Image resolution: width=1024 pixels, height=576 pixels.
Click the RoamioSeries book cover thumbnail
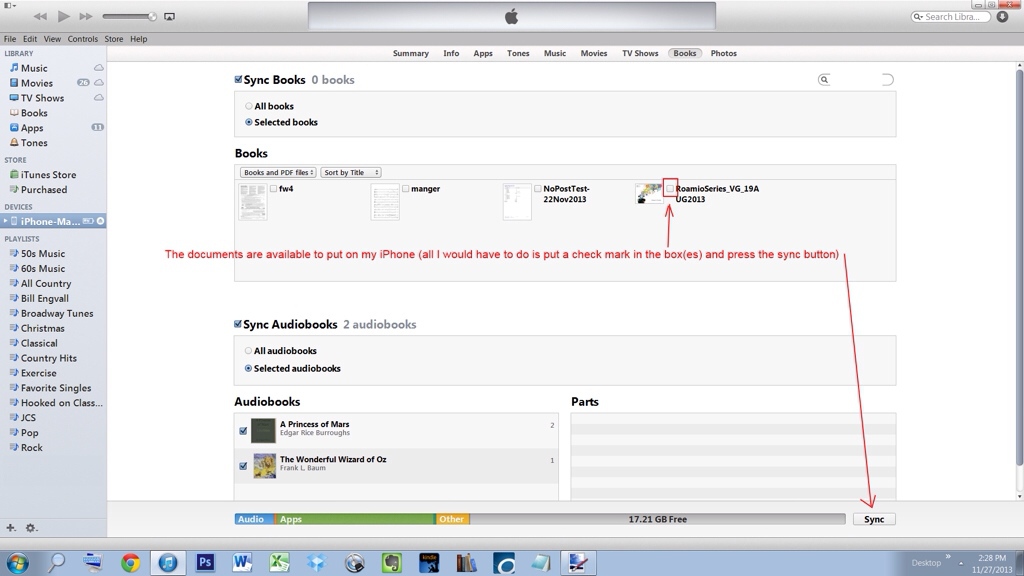tap(648, 193)
